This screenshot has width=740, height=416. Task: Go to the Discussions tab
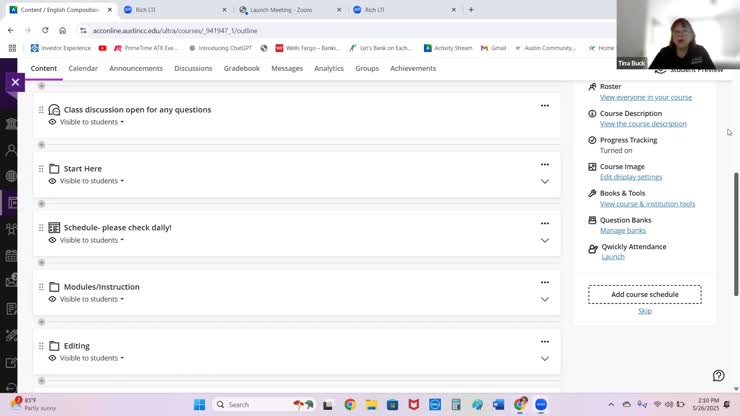193,68
